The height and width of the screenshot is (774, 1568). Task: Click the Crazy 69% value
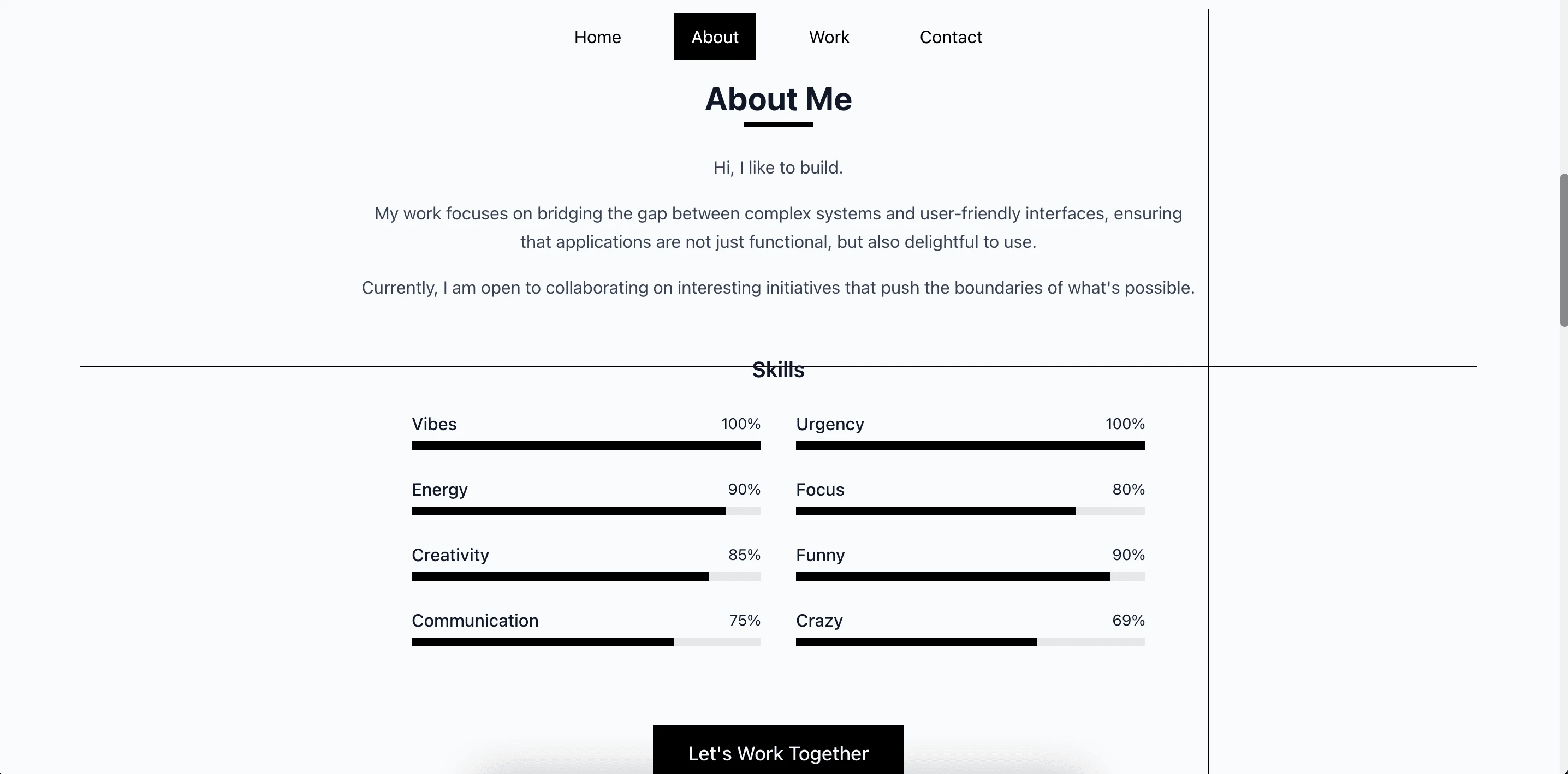(x=1128, y=620)
